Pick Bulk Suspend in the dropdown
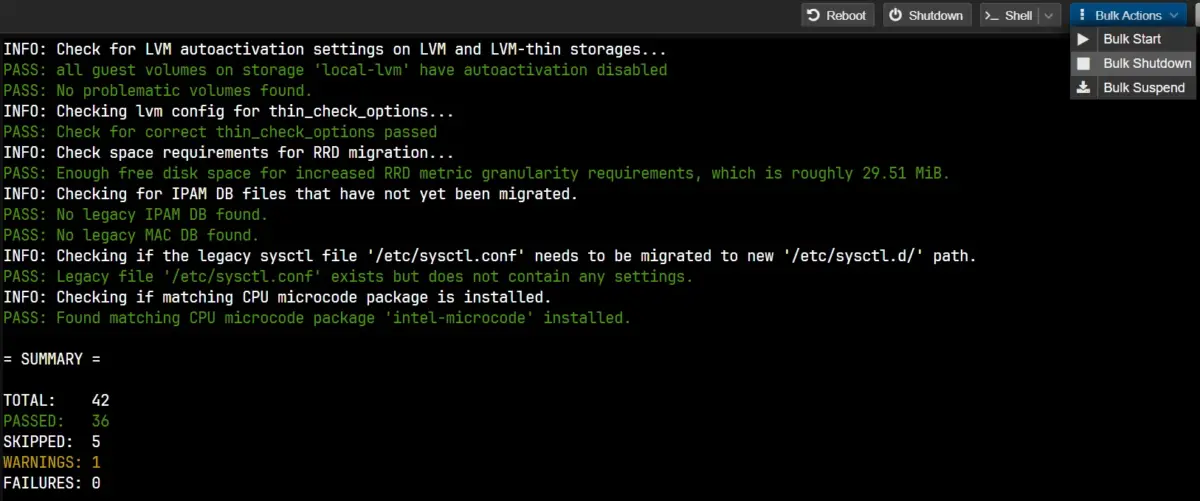Viewport: 1200px width, 501px height. coord(1143,88)
